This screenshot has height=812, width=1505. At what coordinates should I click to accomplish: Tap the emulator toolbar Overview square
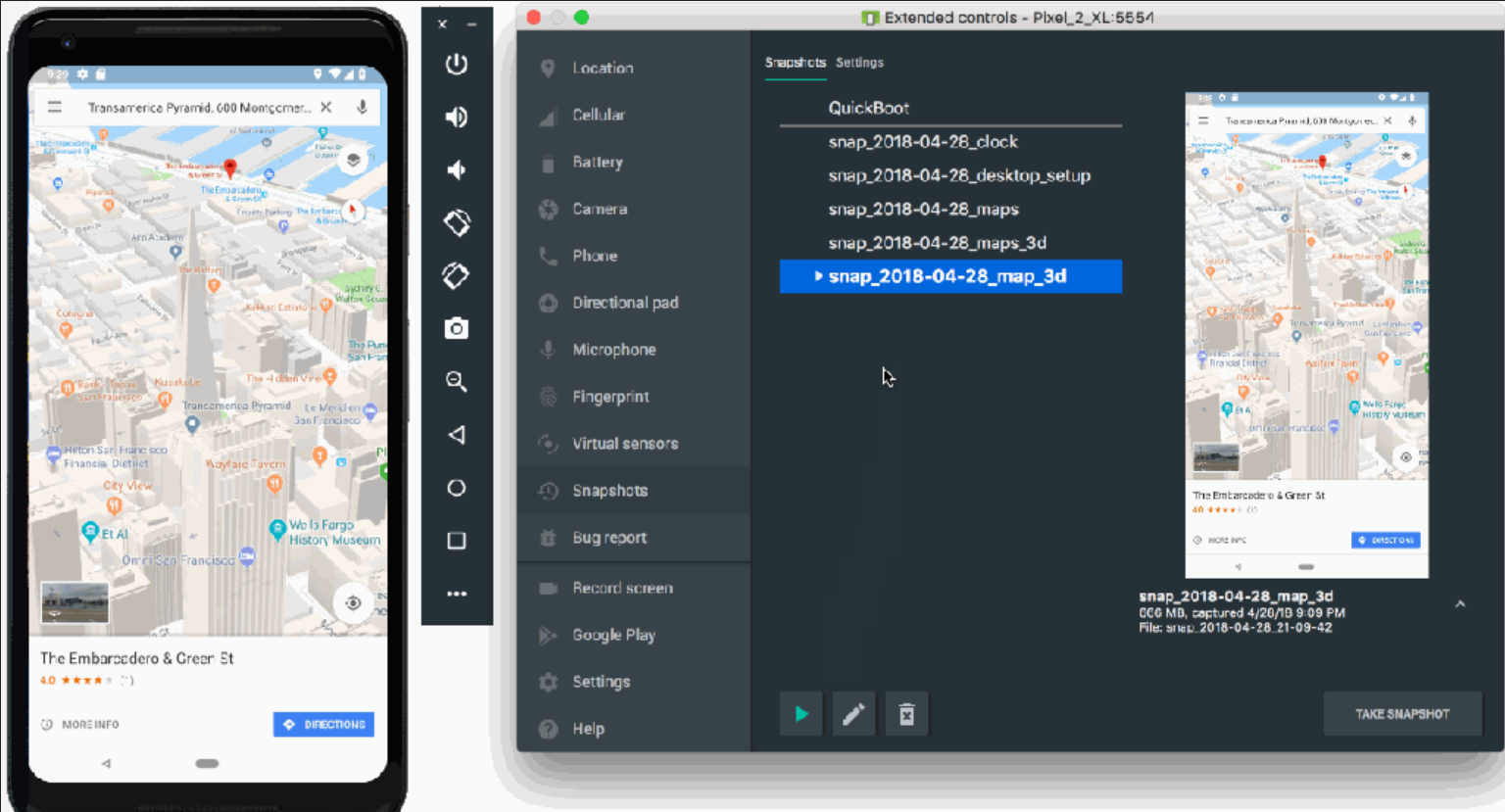(x=457, y=541)
